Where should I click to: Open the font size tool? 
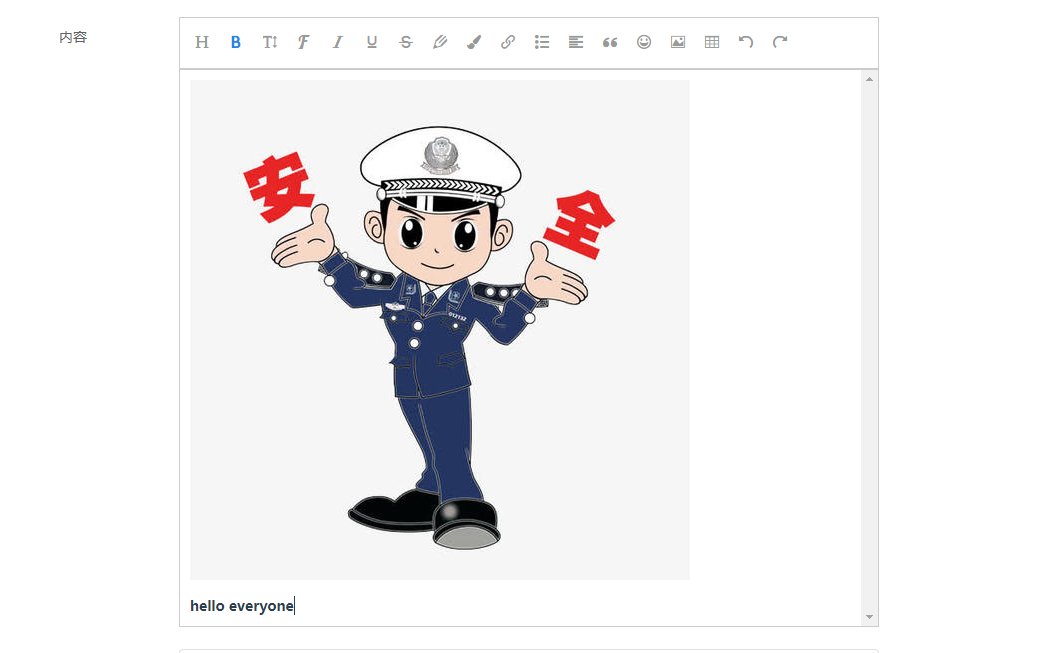coord(269,43)
